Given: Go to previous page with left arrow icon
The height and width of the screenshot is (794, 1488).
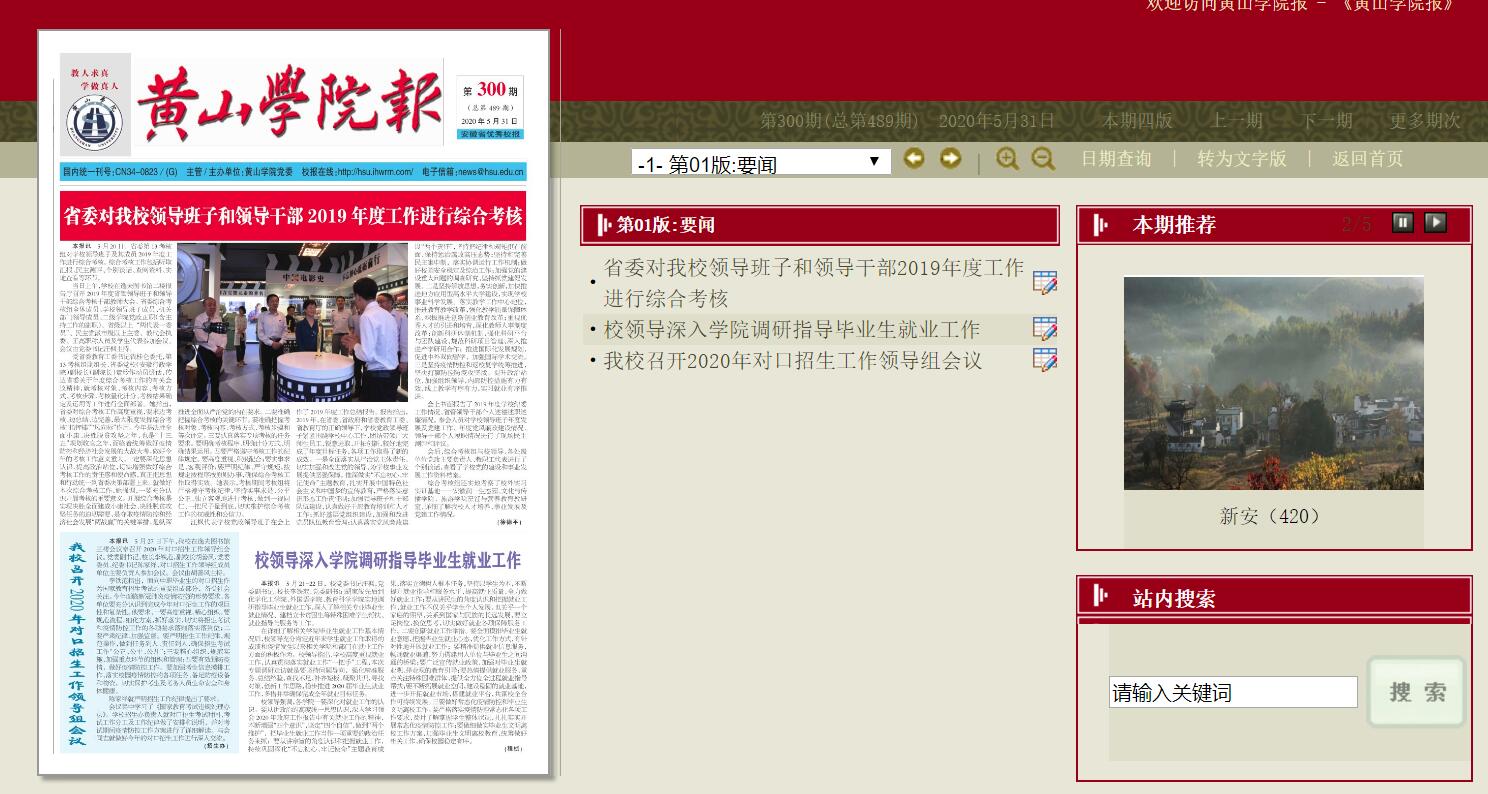Looking at the screenshot, I should 914,158.
